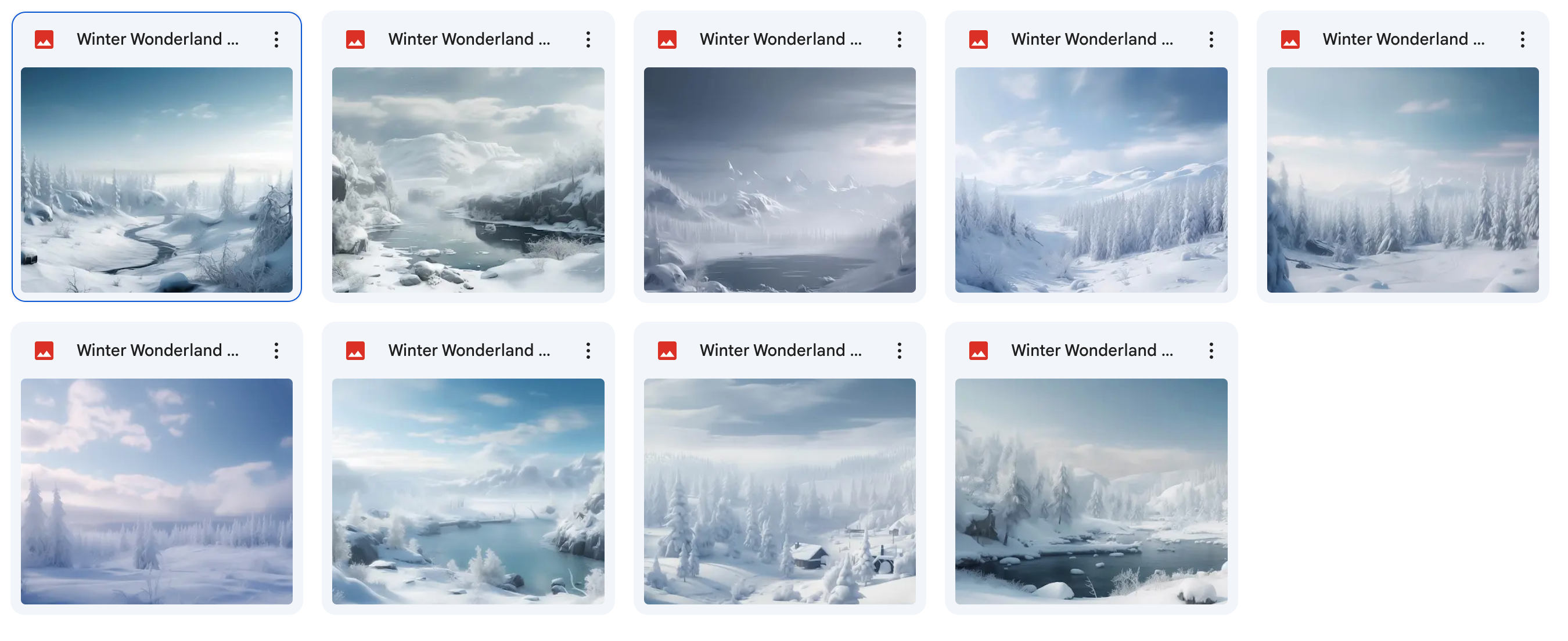
Task: Open three-dot menu of second top-row file
Action: click(588, 39)
